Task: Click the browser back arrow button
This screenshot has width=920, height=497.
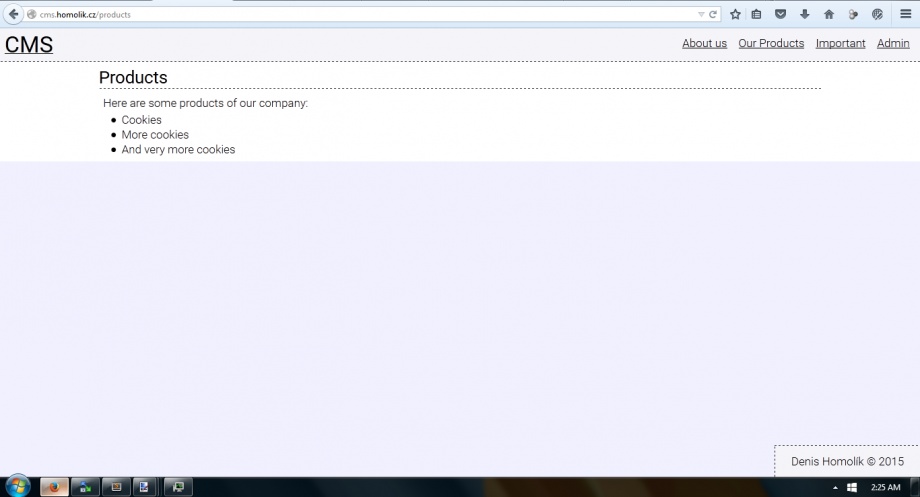Action: coord(13,14)
